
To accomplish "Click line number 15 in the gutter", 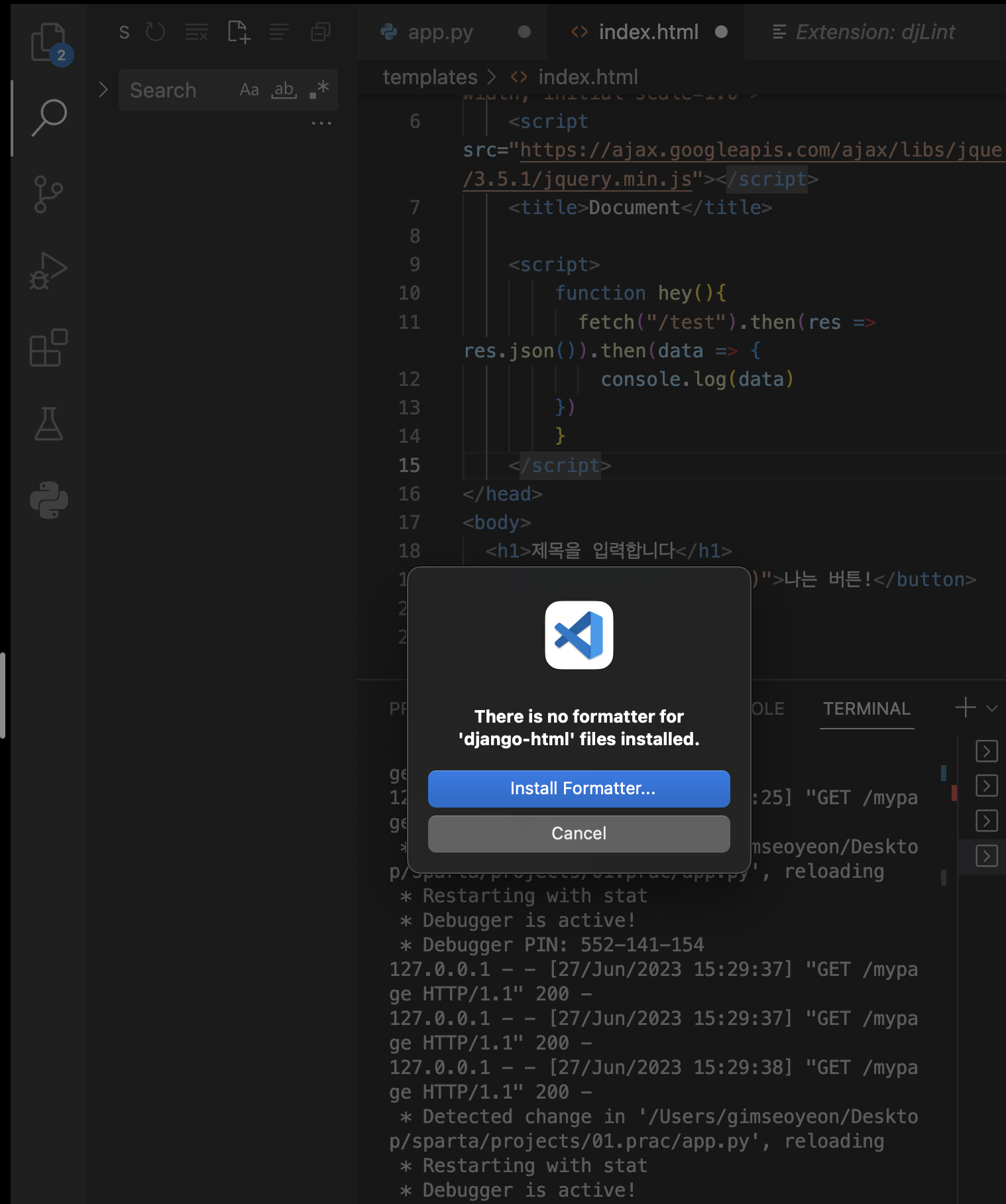I will tap(409, 465).
